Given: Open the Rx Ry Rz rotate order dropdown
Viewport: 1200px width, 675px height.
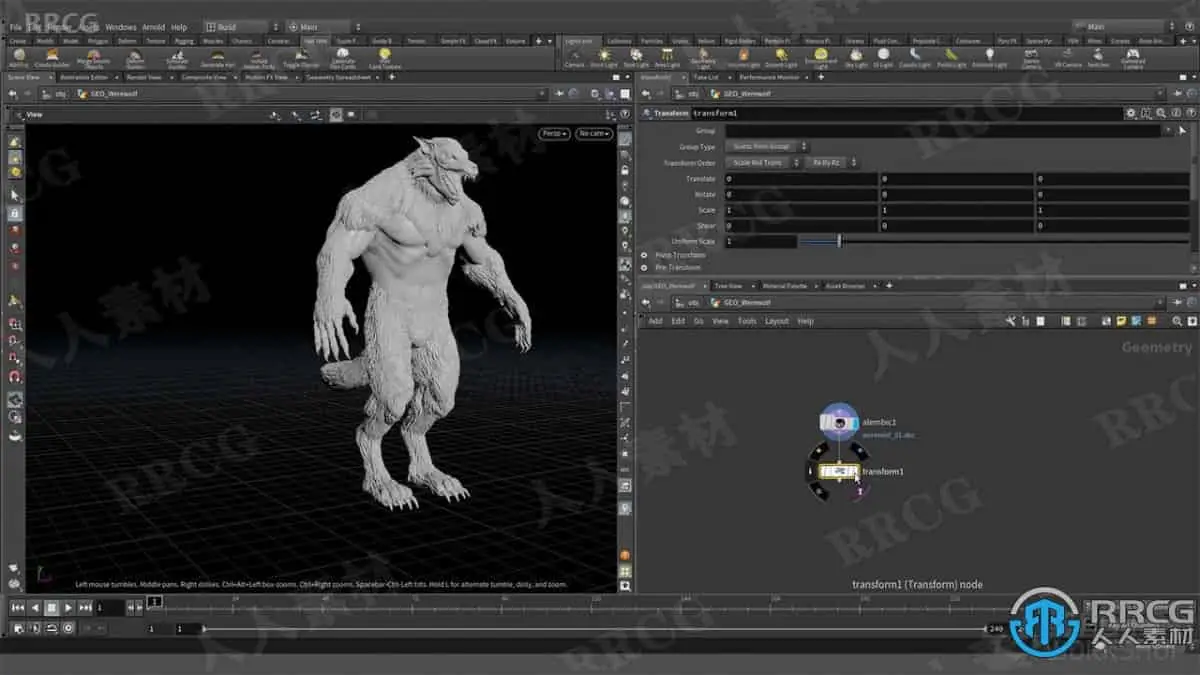Looking at the screenshot, I should click(832, 162).
